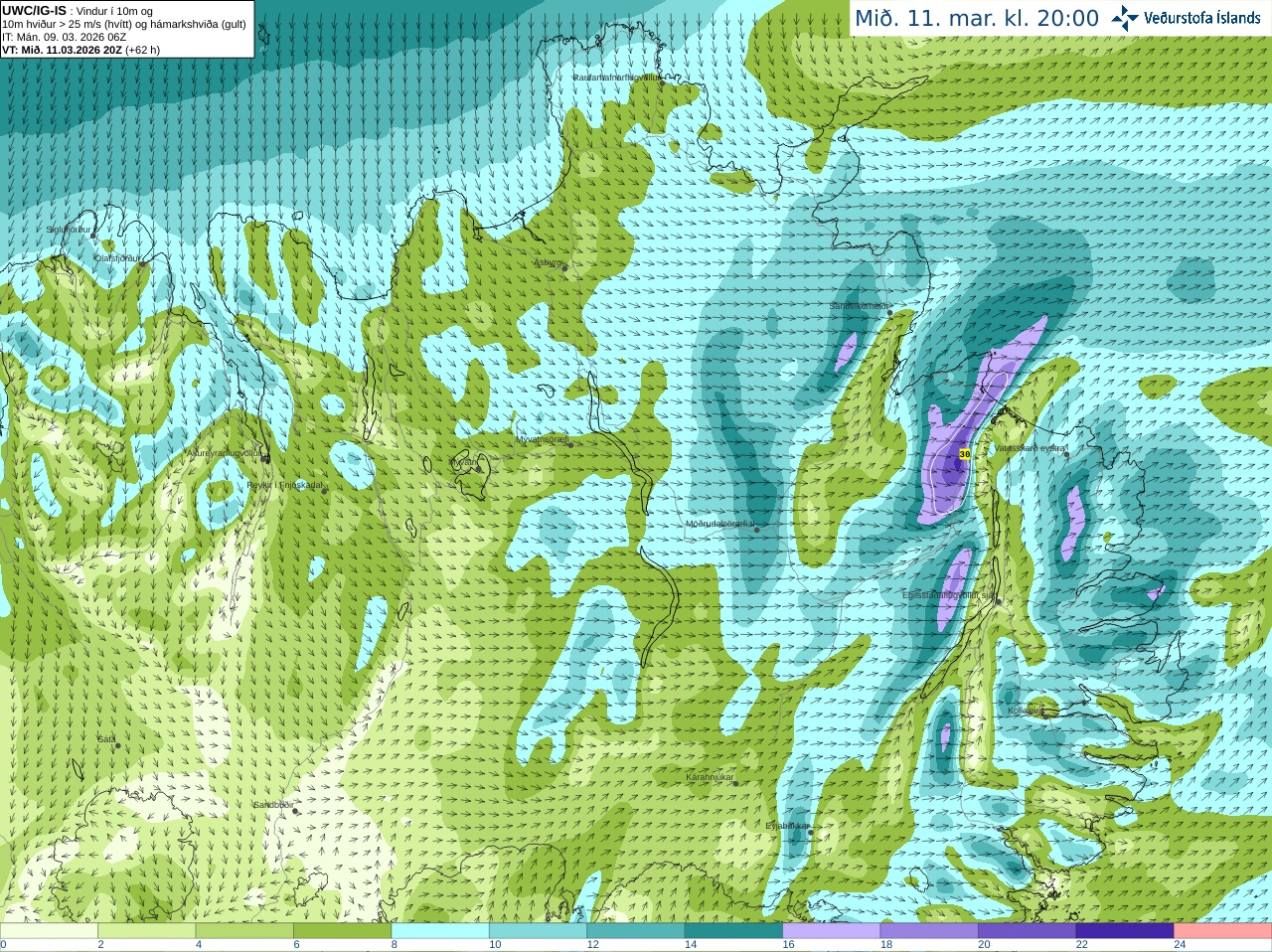Click the Kárahnjúkar station marker
Viewport: 1272px width, 952px height.
[735, 783]
